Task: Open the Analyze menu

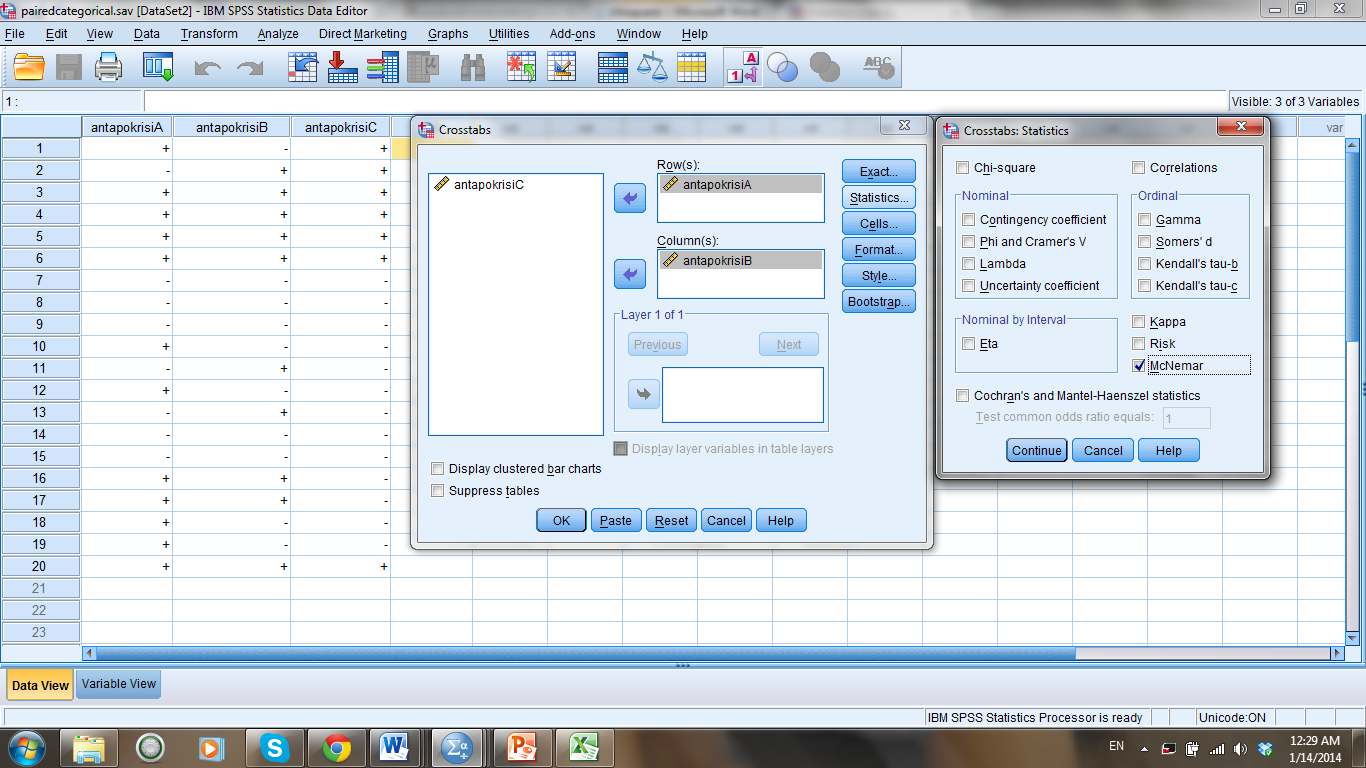Action: [x=278, y=34]
